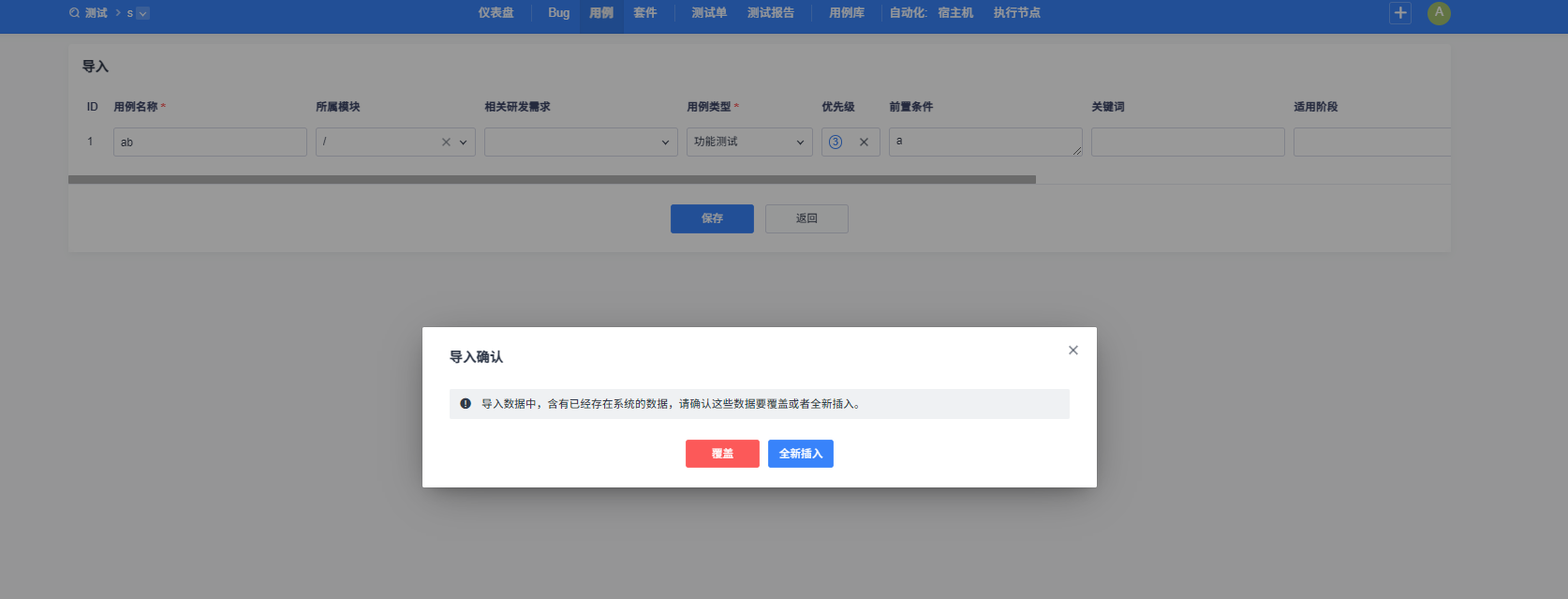Click the plus quick-create icon in header
The height and width of the screenshot is (599, 1568).
(x=1400, y=13)
